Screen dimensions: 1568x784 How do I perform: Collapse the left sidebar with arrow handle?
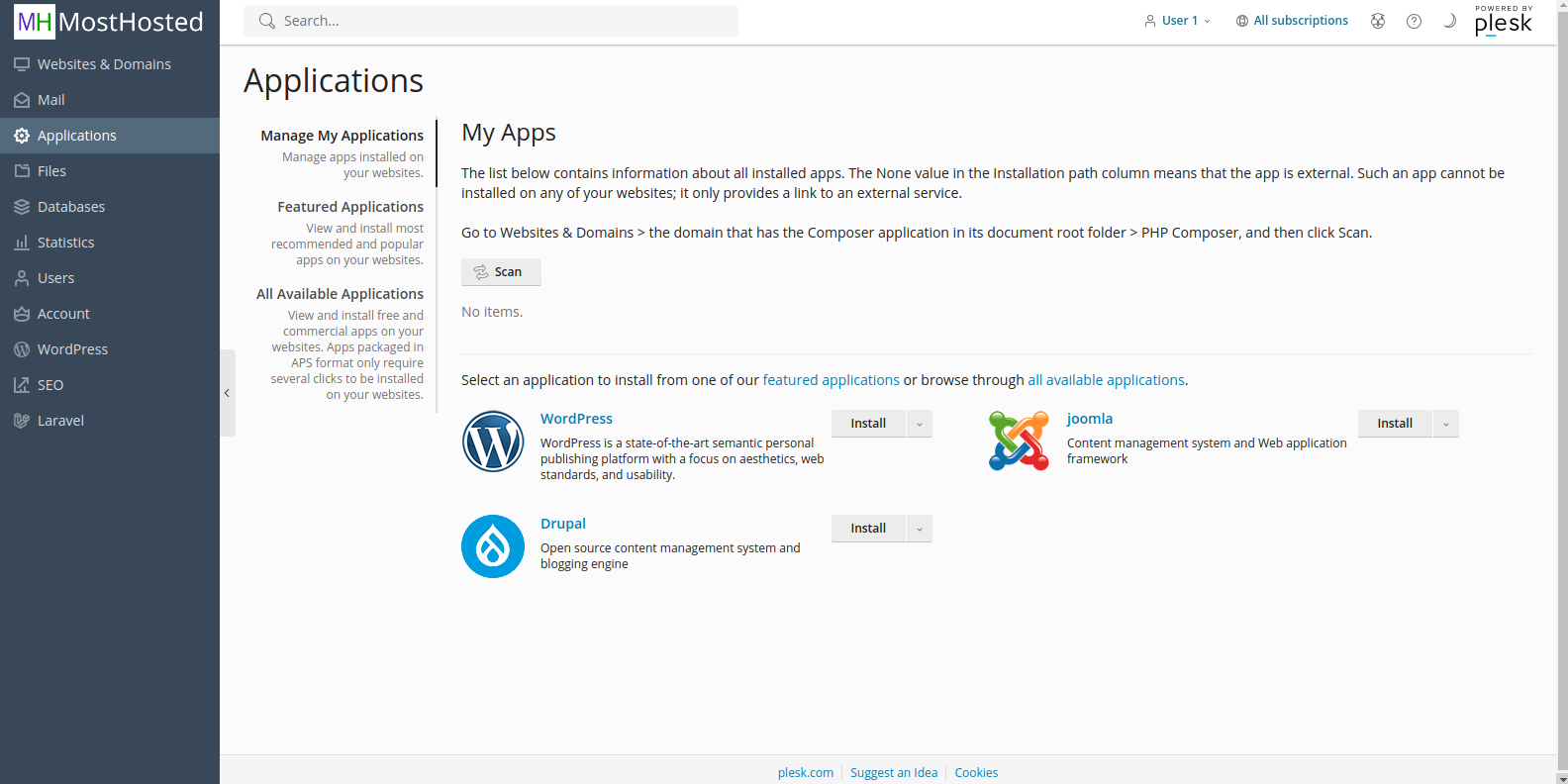pos(227,393)
